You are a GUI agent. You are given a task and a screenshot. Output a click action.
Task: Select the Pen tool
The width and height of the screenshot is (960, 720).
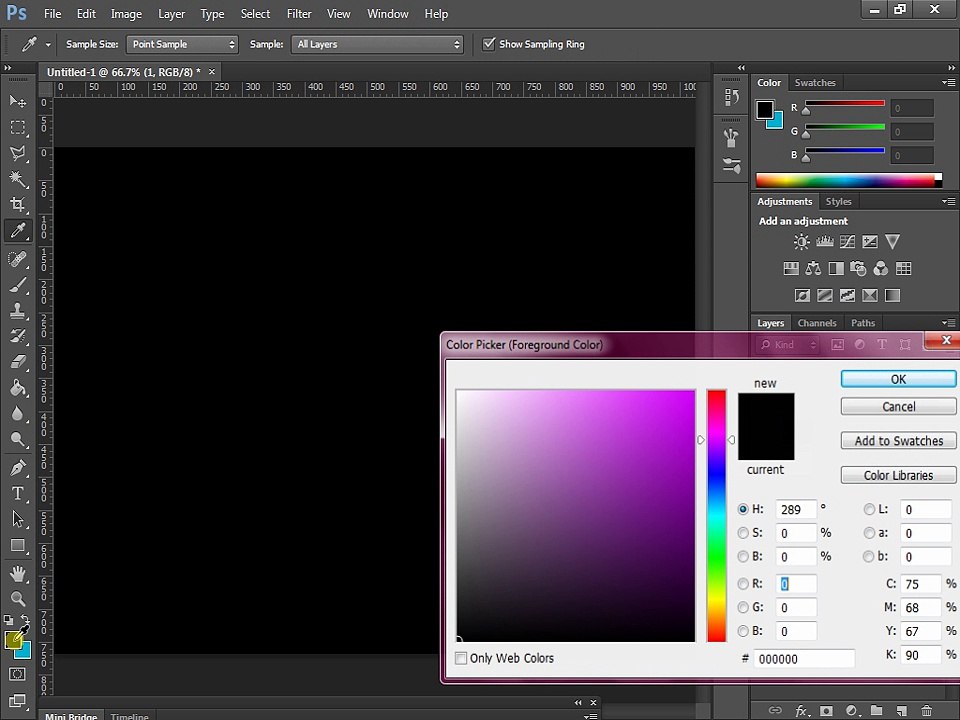pyautogui.click(x=18, y=467)
